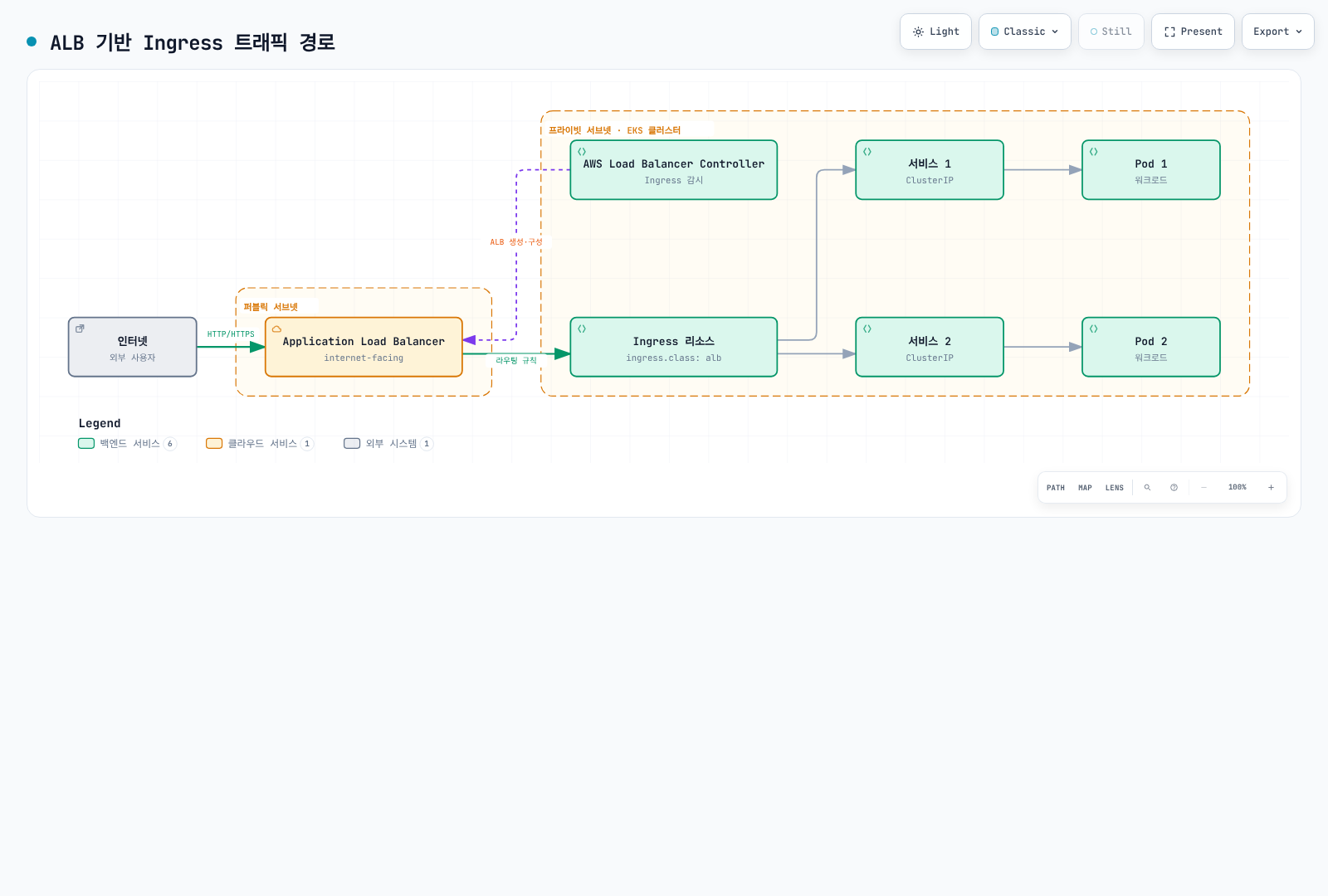Click the teal dot beside the diagram title

click(32, 41)
